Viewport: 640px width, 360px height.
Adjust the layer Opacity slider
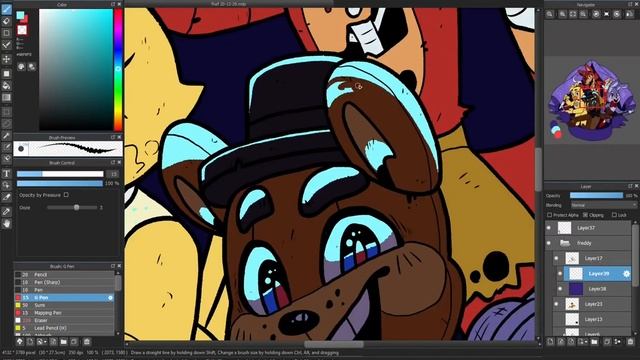click(x=597, y=196)
